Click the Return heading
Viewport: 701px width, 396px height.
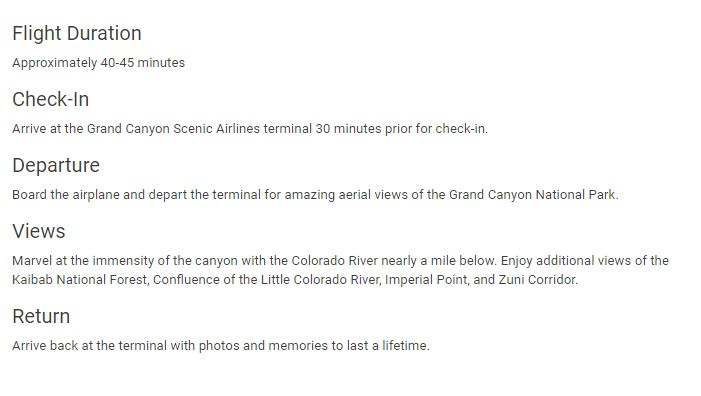coord(41,316)
